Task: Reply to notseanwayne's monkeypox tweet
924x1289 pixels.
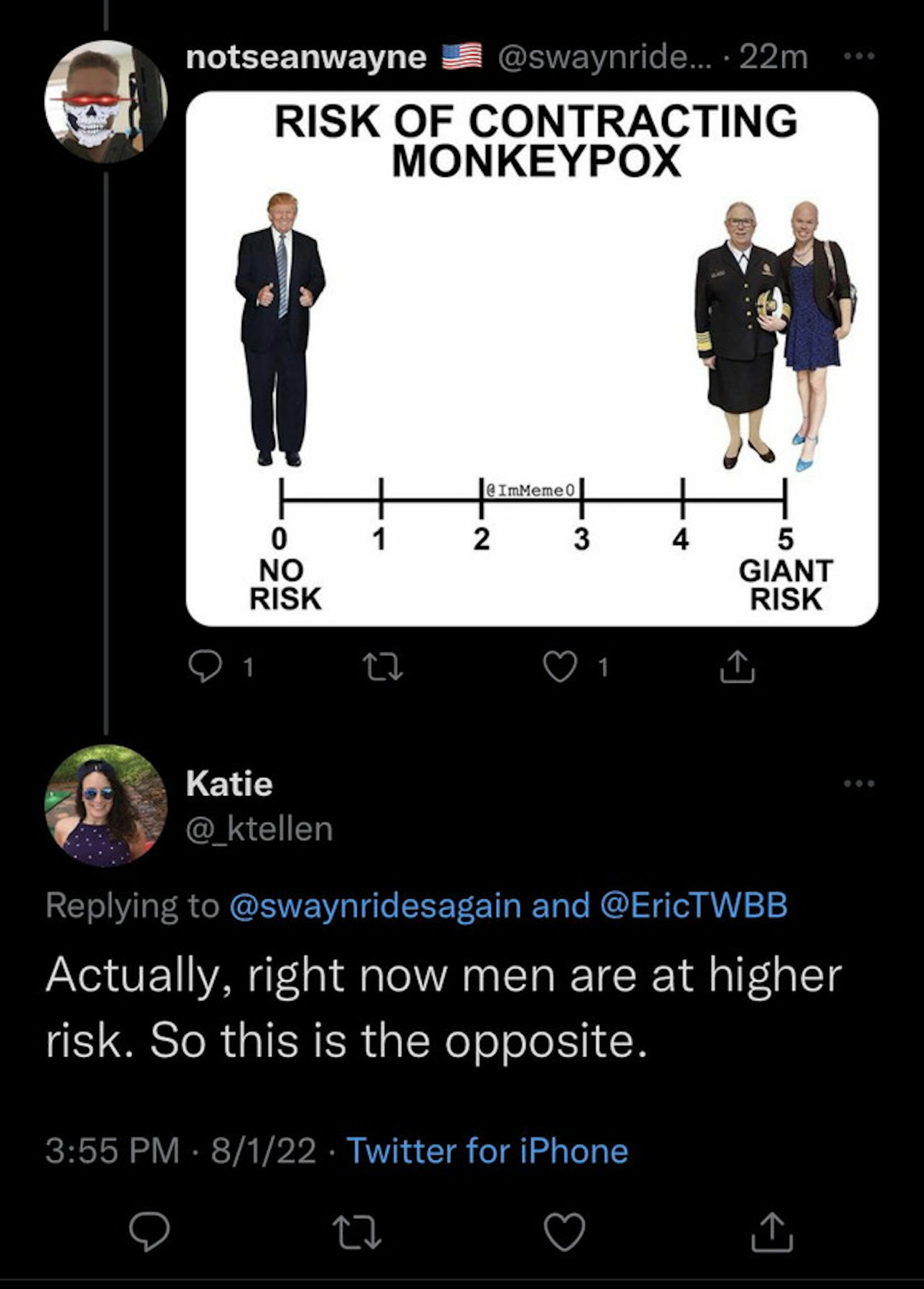Action: tap(205, 668)
